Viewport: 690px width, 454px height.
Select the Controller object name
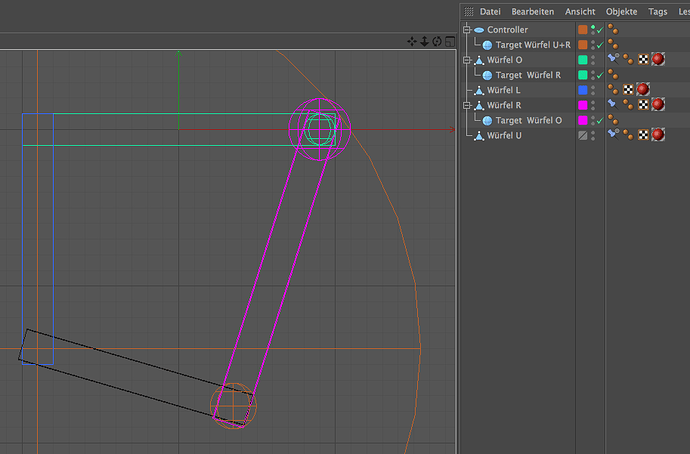[507, 30]
